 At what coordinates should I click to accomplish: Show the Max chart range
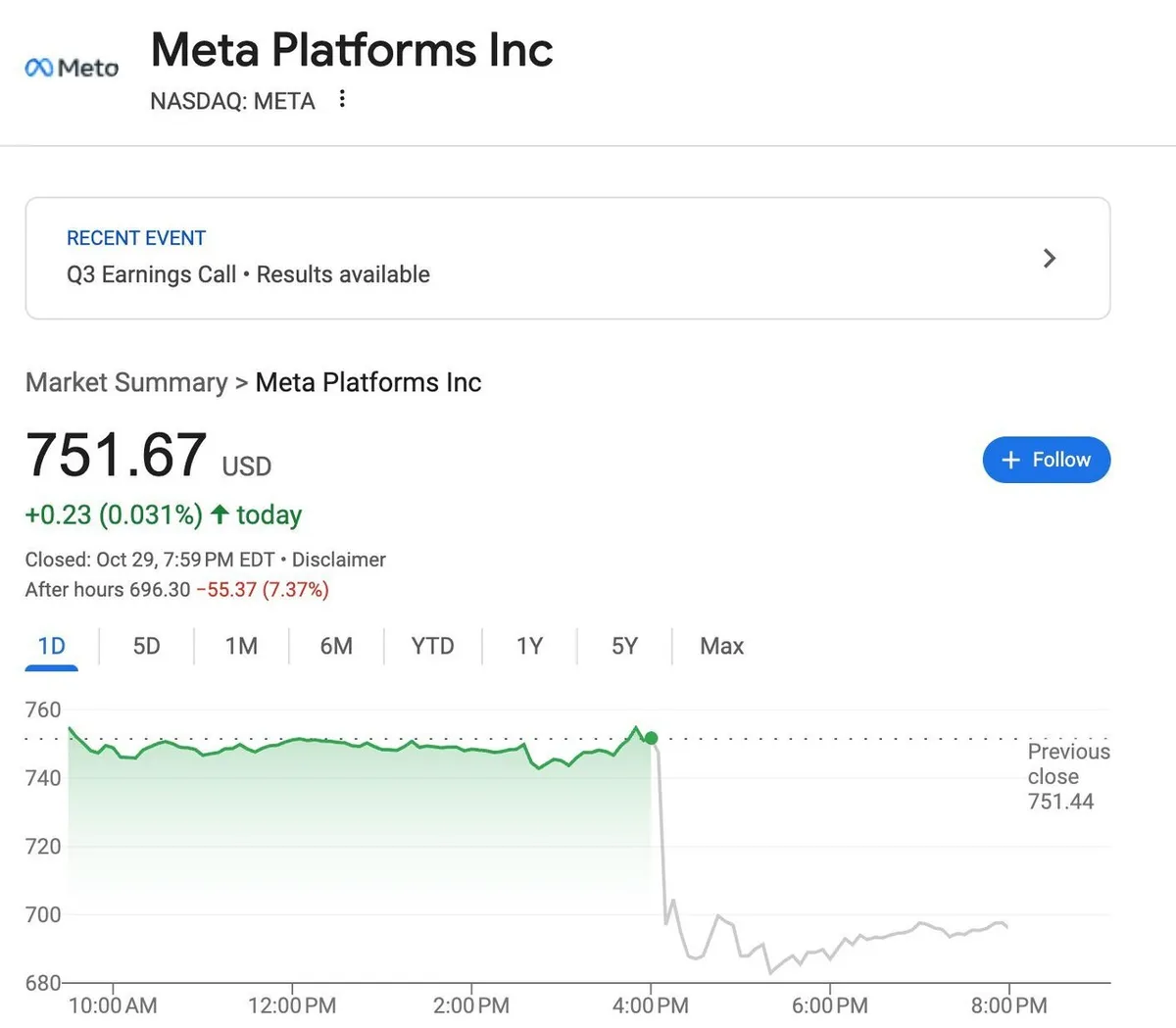coord(721,646)
